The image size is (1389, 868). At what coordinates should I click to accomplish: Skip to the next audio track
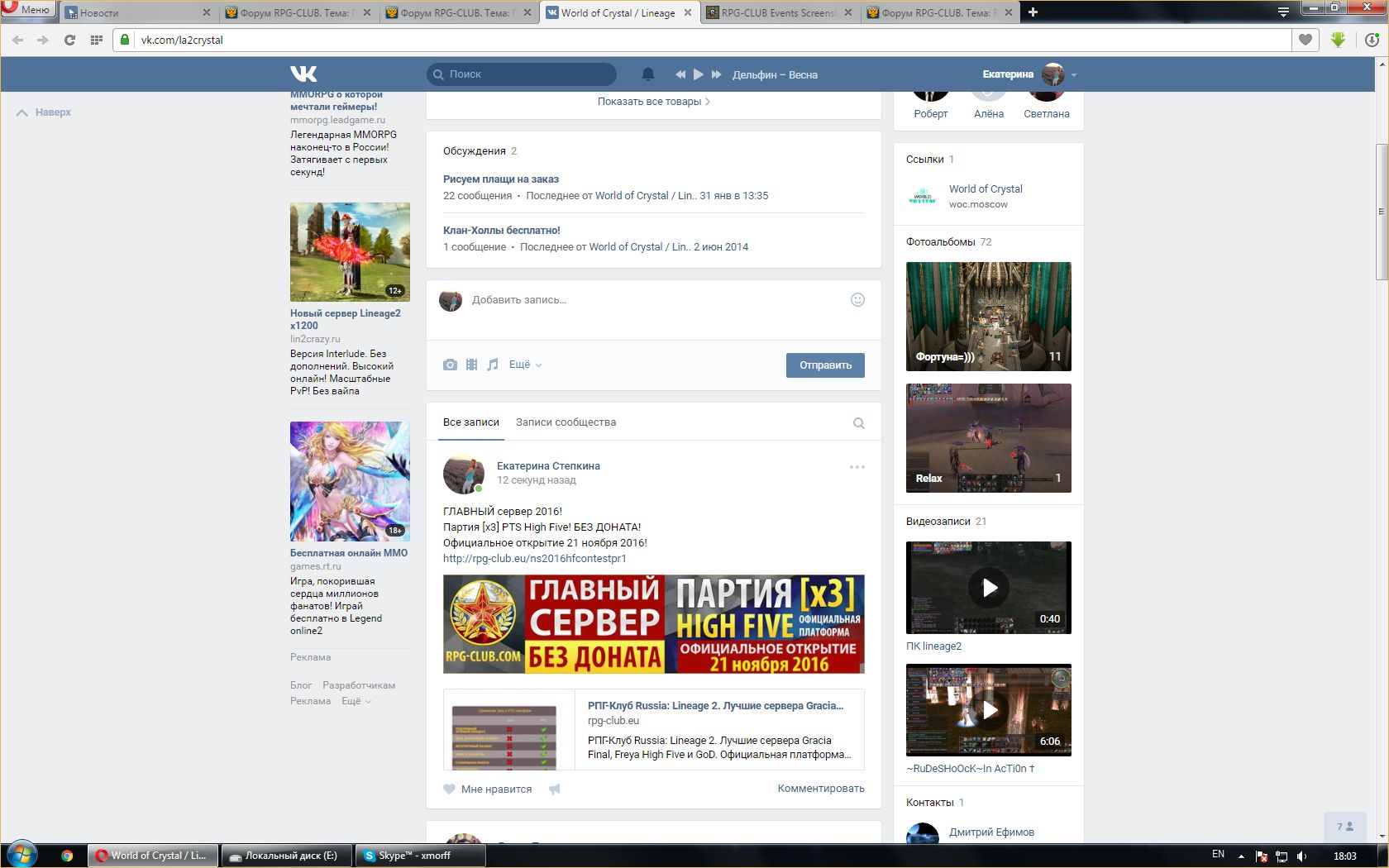717,74
